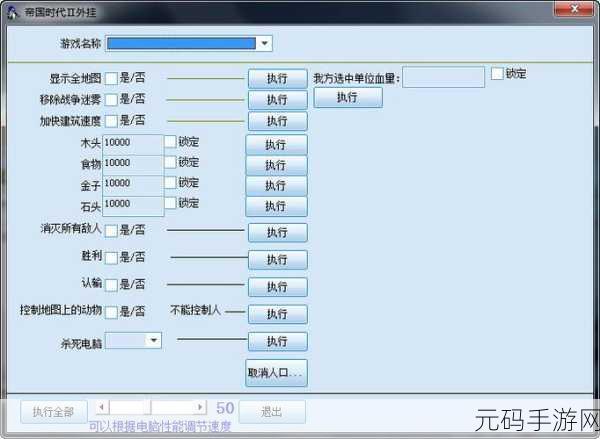Click the speed slider right arrow
The image size is (600, 439).
pyautogui.click(x=200, y=407)
